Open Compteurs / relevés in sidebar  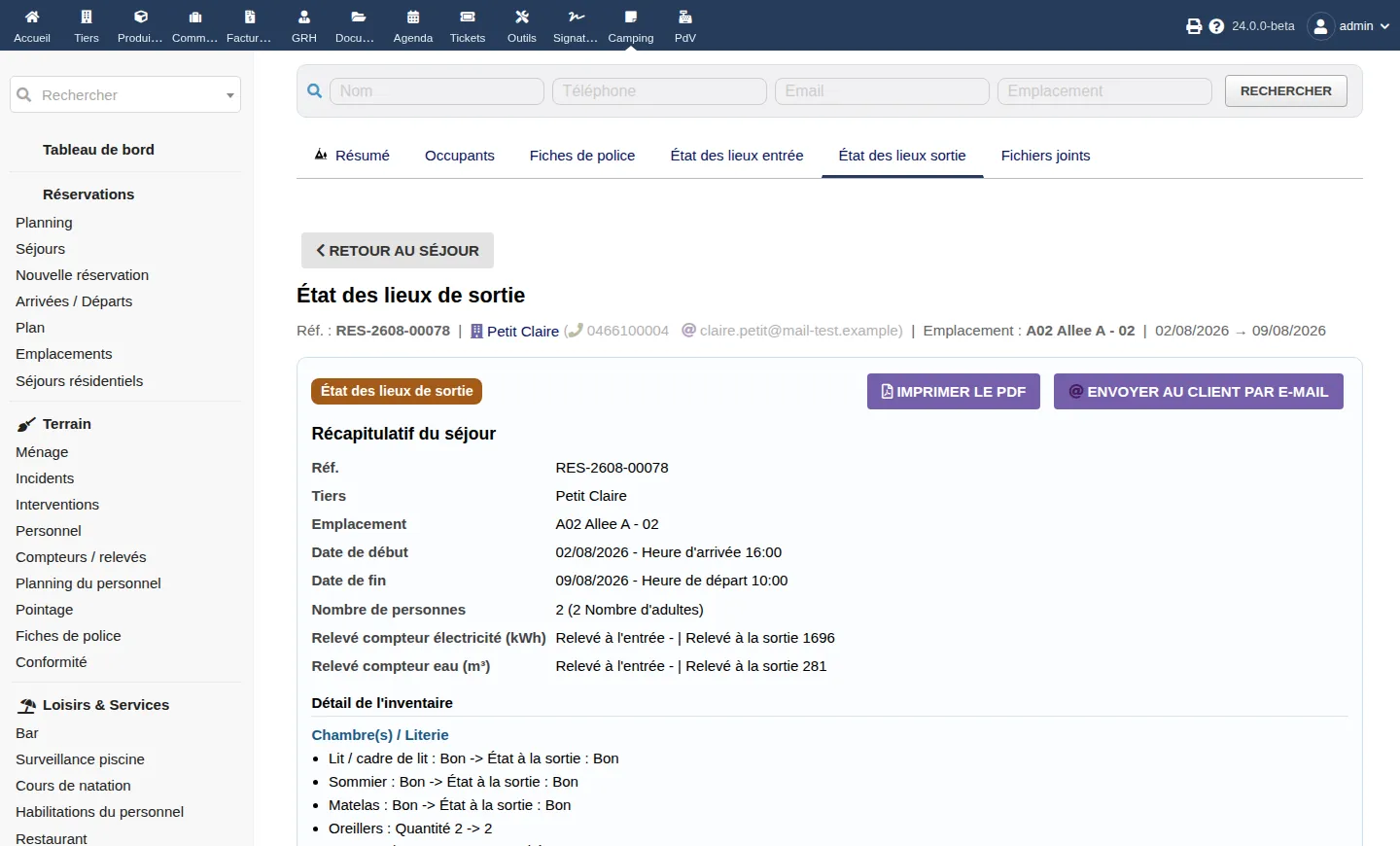tap(81, 557)
